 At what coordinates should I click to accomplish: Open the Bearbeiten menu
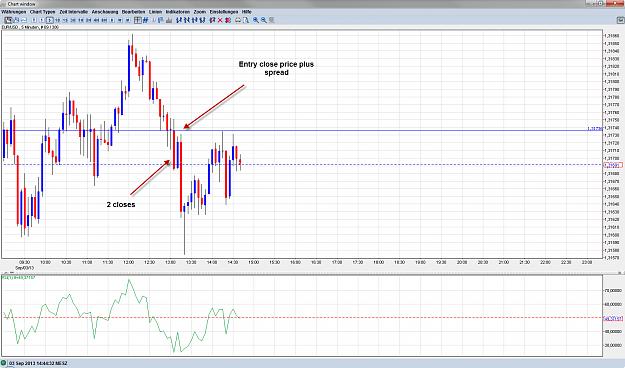click(134, 12)
